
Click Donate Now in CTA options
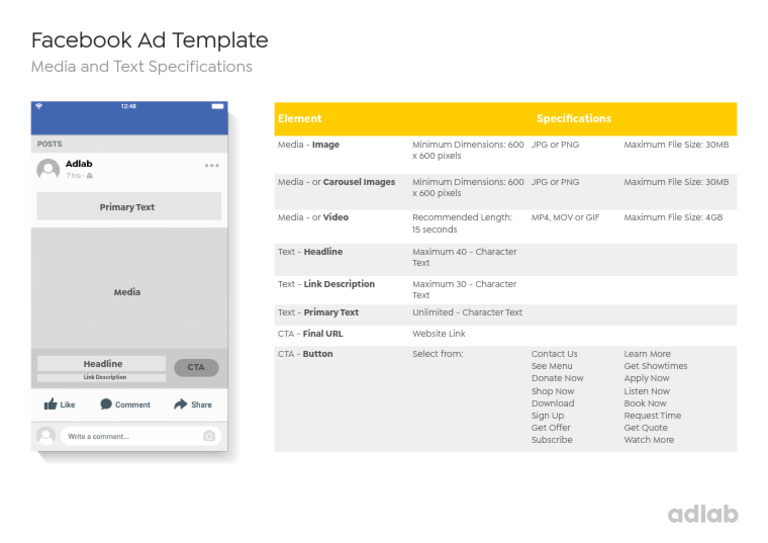[x=557, y=378]
